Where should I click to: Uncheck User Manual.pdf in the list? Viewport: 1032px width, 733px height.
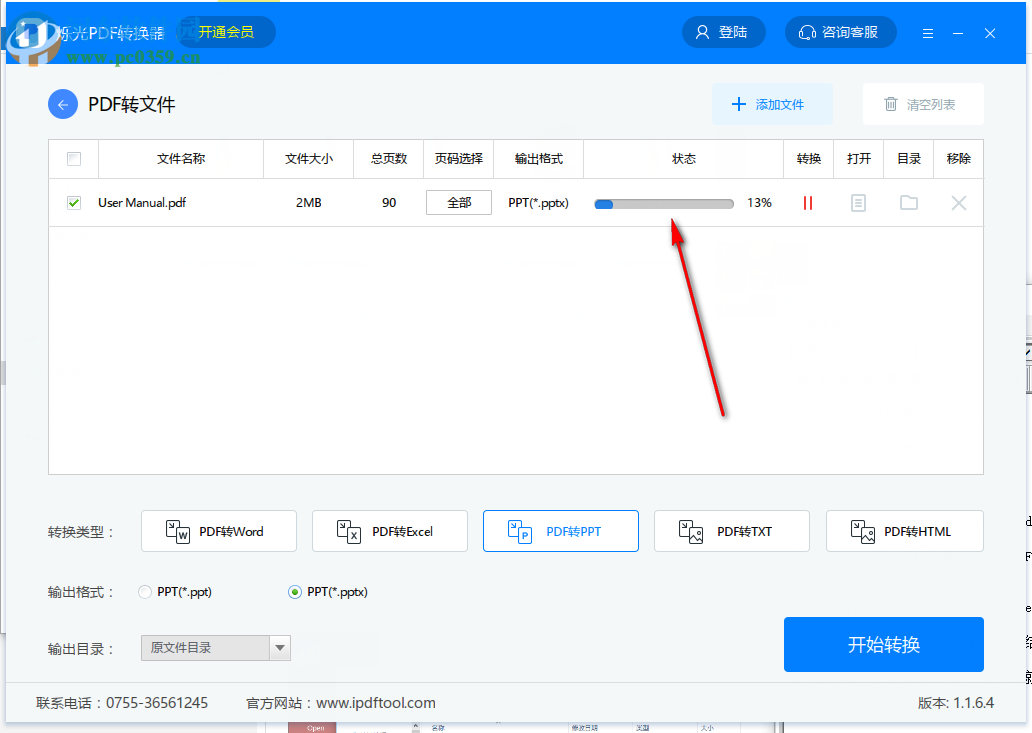coord(73,202)
